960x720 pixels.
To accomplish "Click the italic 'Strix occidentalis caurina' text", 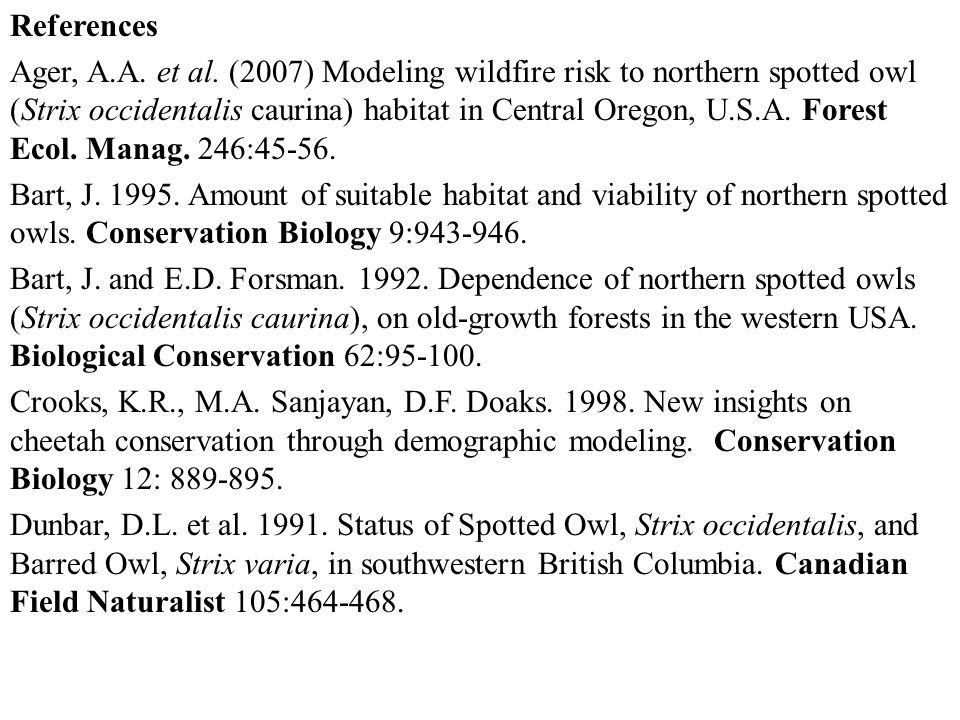I will 185,318.
